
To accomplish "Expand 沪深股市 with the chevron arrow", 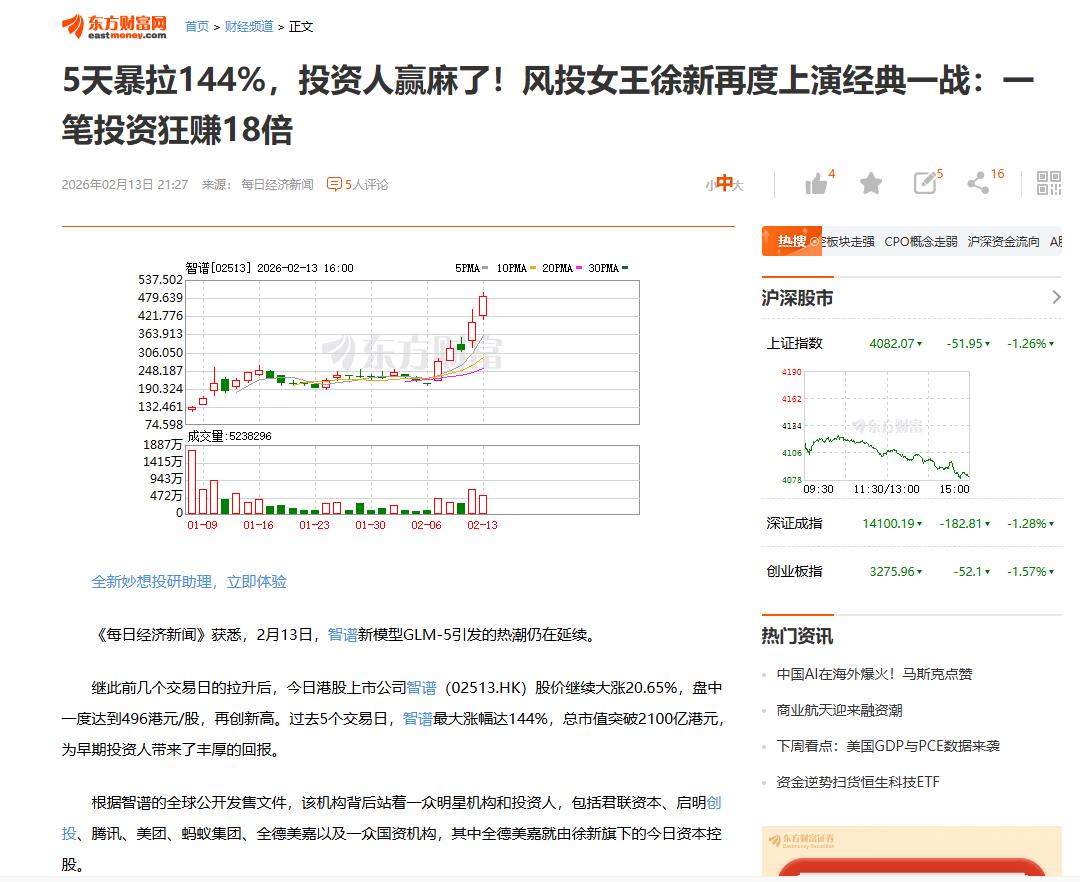I will pyautogui.click(x=1056, y=297).
